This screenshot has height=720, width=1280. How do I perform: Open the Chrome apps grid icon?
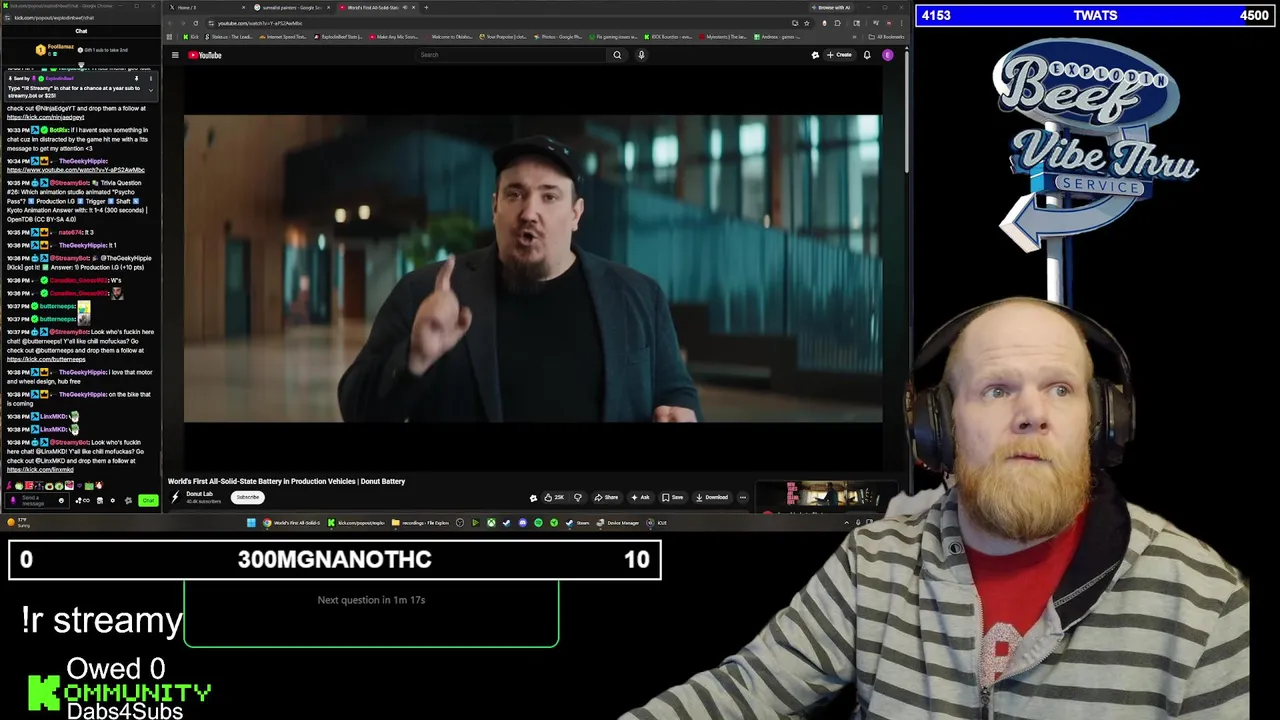click(170, 37)
